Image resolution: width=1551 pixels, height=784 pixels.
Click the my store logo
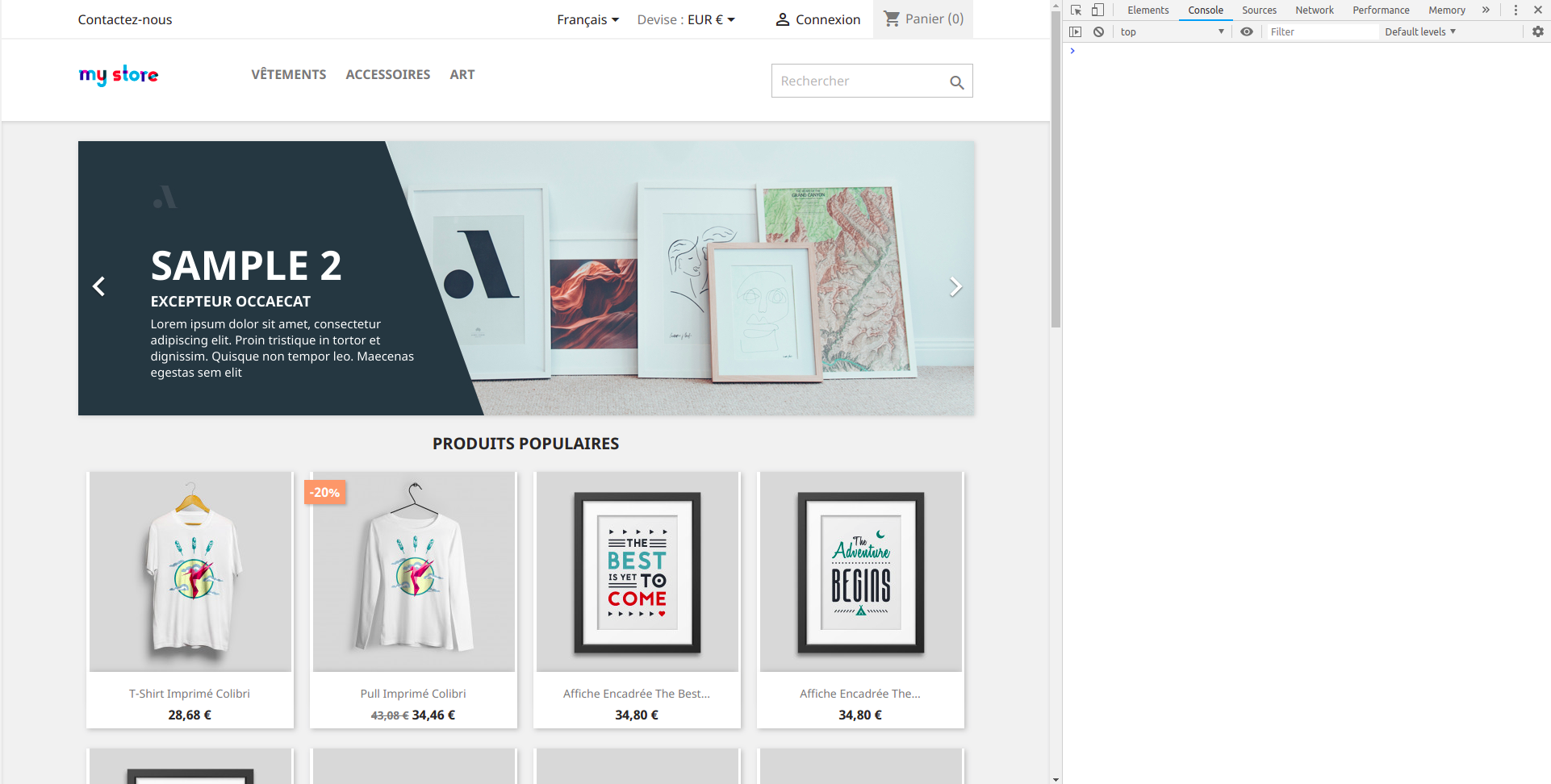(119, 75)
